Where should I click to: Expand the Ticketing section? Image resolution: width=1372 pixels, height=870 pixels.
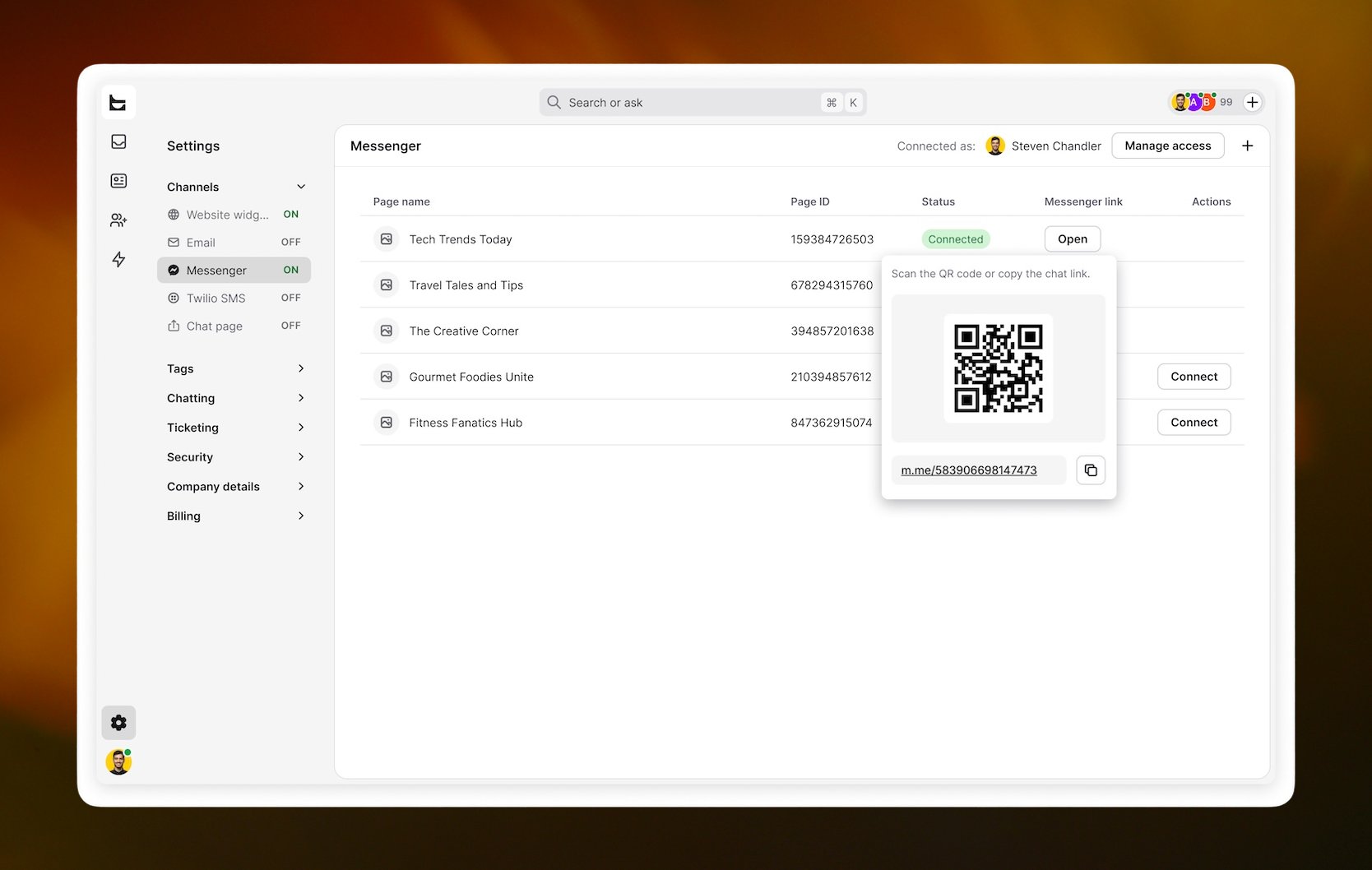[x=235, y=428]
